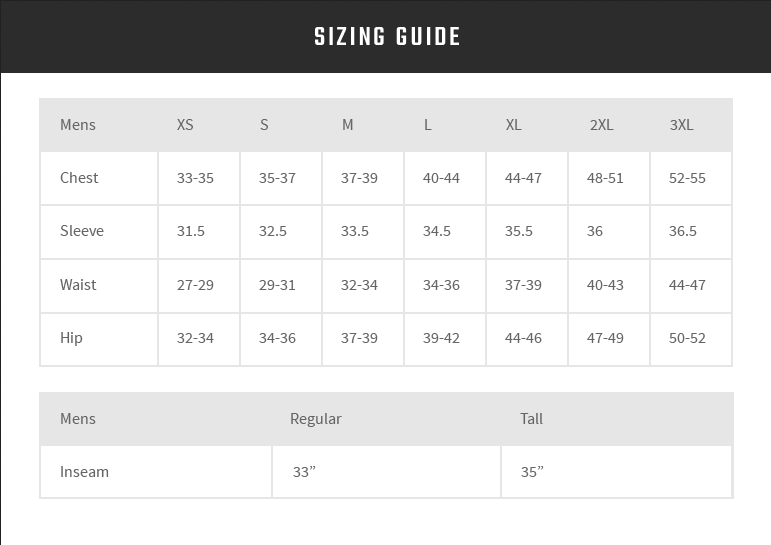Image resolution: width=771 pixels, height=545 pixels.
Task: Click sleeve length 36 for 2XL
Action: pyautogui.click(x=595, y=231)
